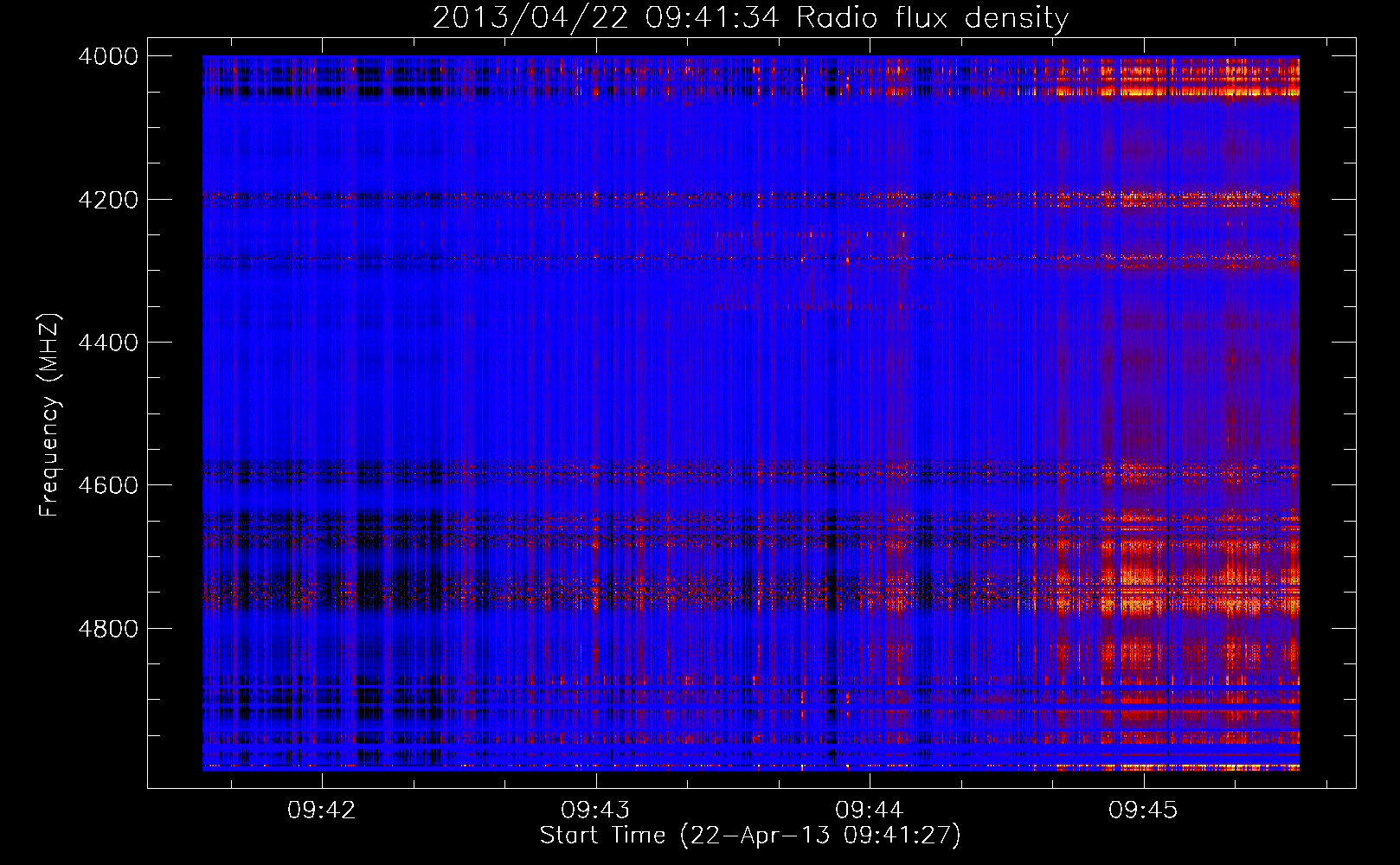
Task: Select the 4200 frequency tick label
Action: click(108, 200)
